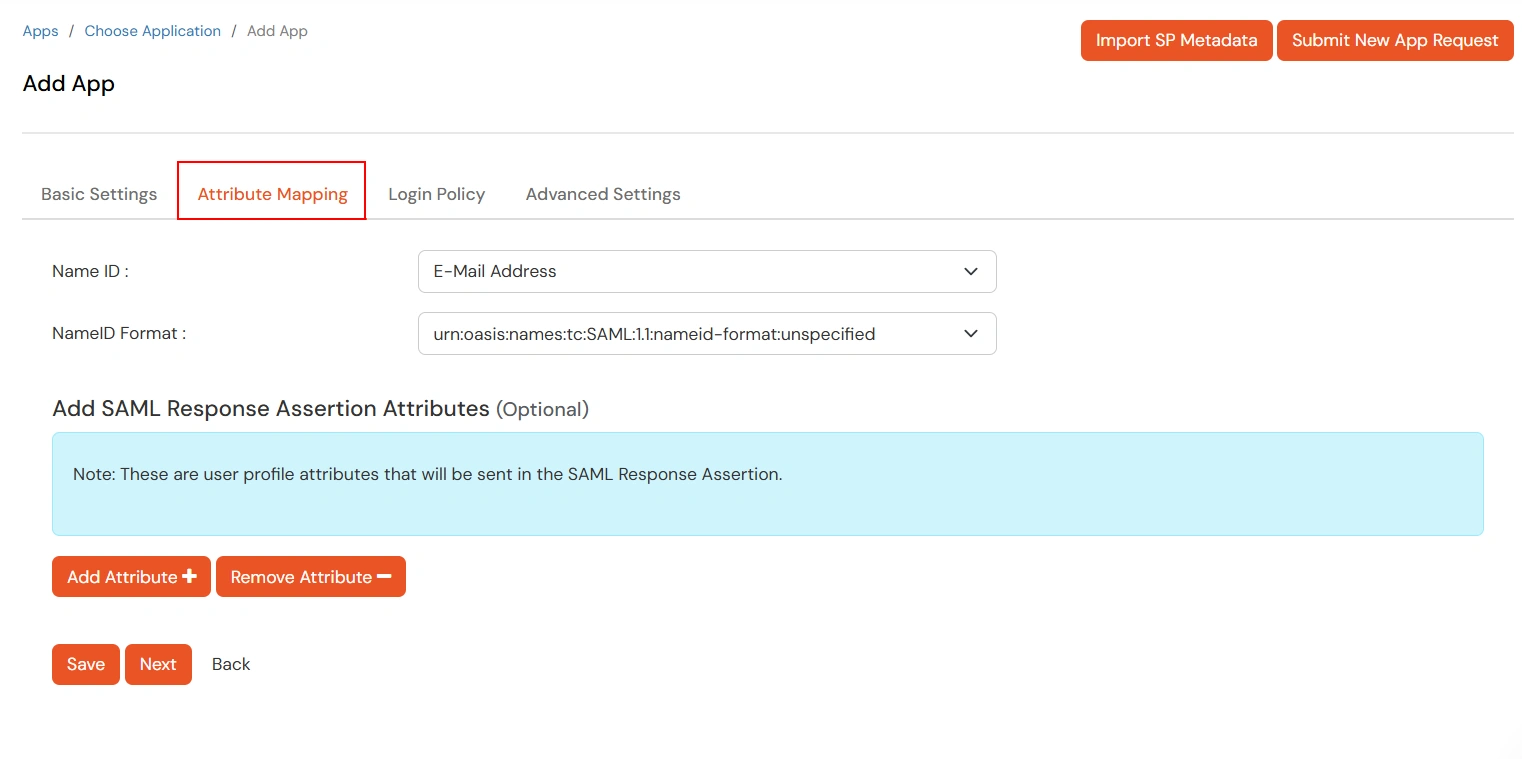
Task: Click Import SP Metadata
Action: click(1176, 40)
